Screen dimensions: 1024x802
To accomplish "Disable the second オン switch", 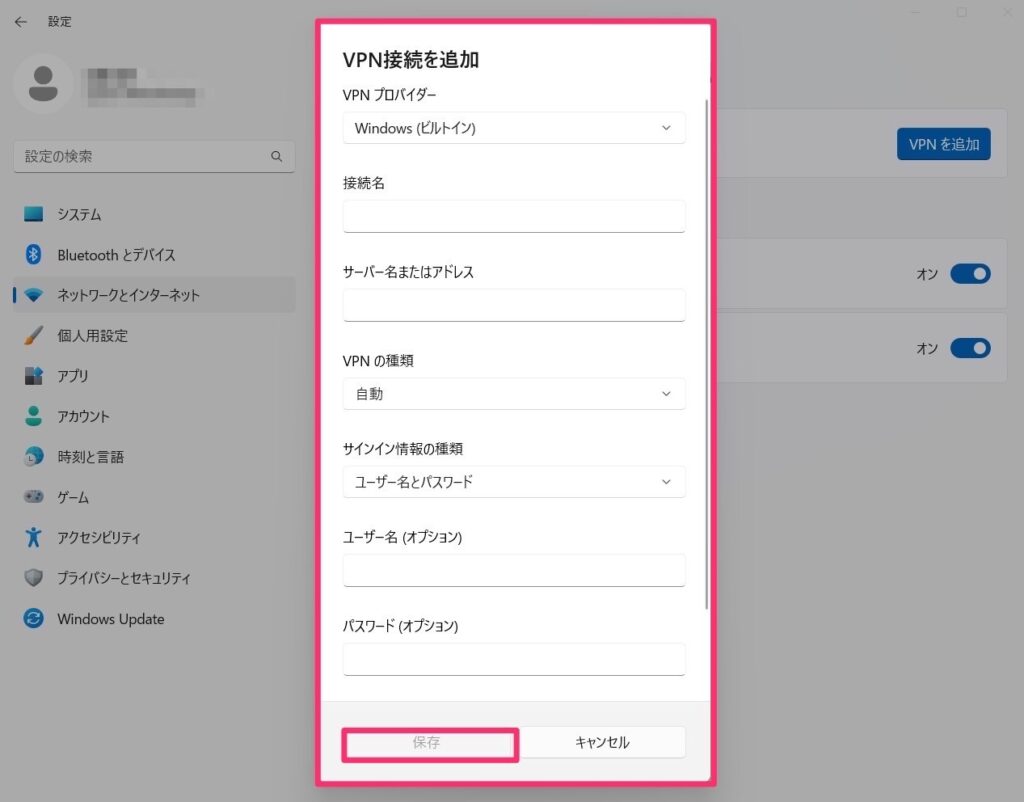I will click(969, 348).
